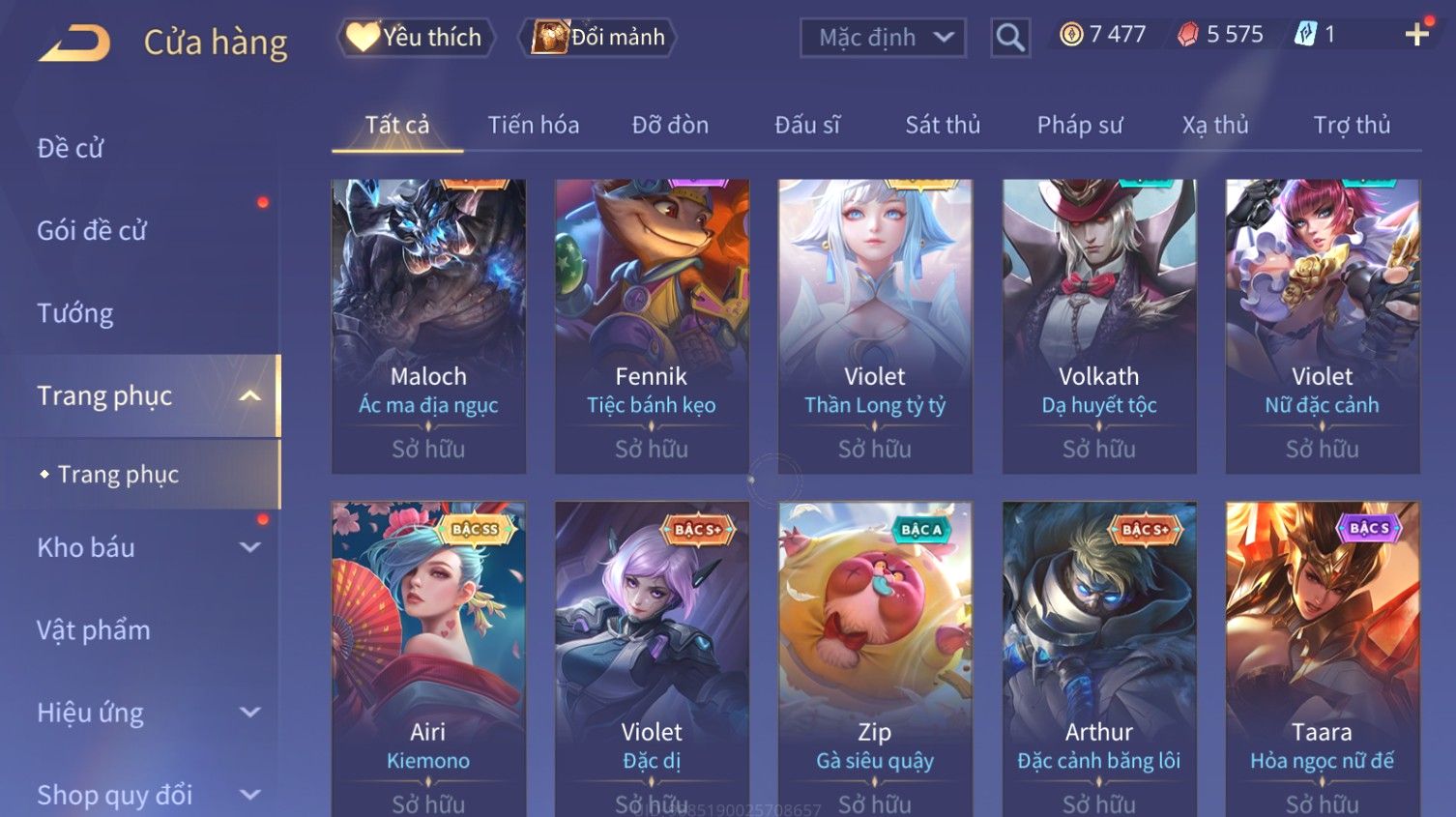Open Maloch Ác ma địa ngục skin card
1456x817 pixels.
click(x=428, y=326)
